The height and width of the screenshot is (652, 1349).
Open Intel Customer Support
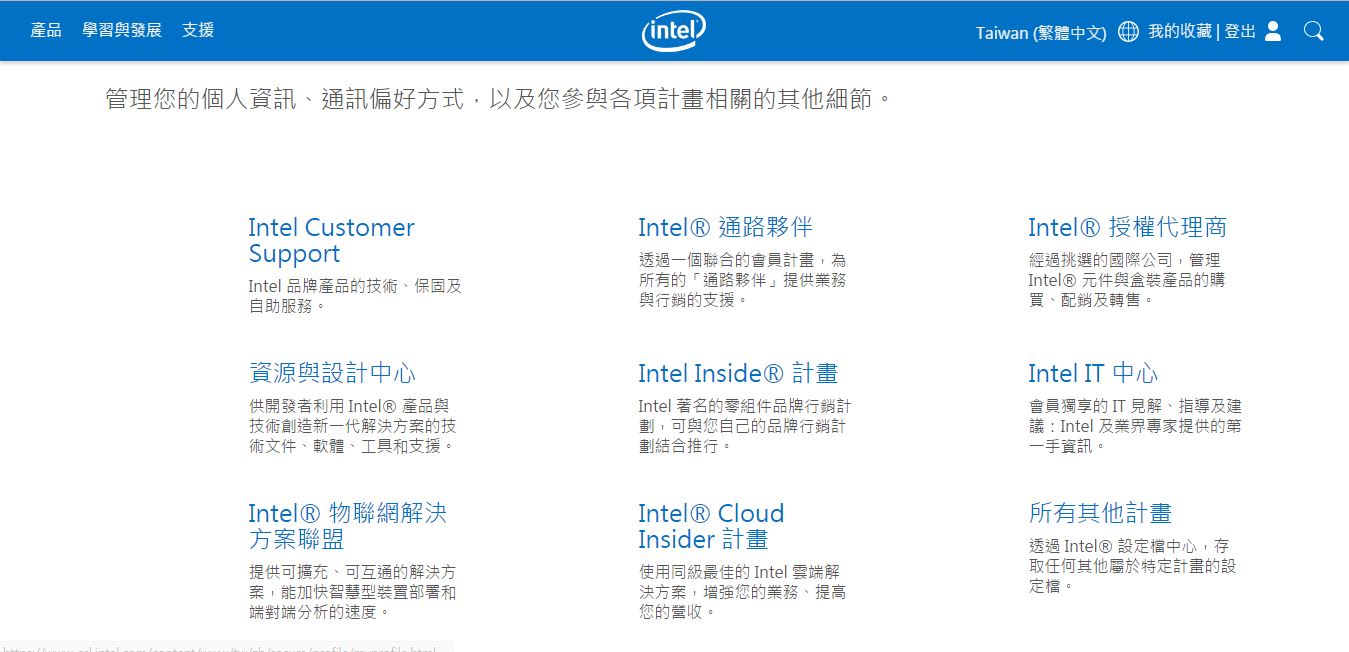point(331,240)
